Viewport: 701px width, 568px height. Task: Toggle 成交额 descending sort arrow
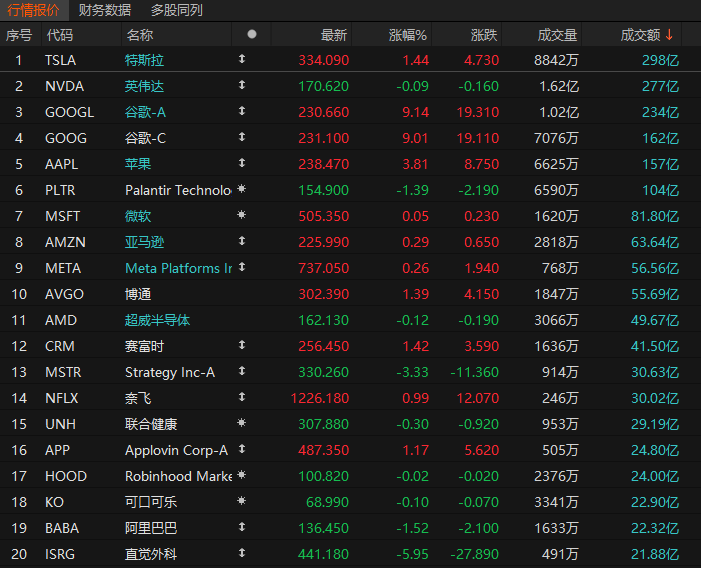pyautogui.click(x=669, y=34)
